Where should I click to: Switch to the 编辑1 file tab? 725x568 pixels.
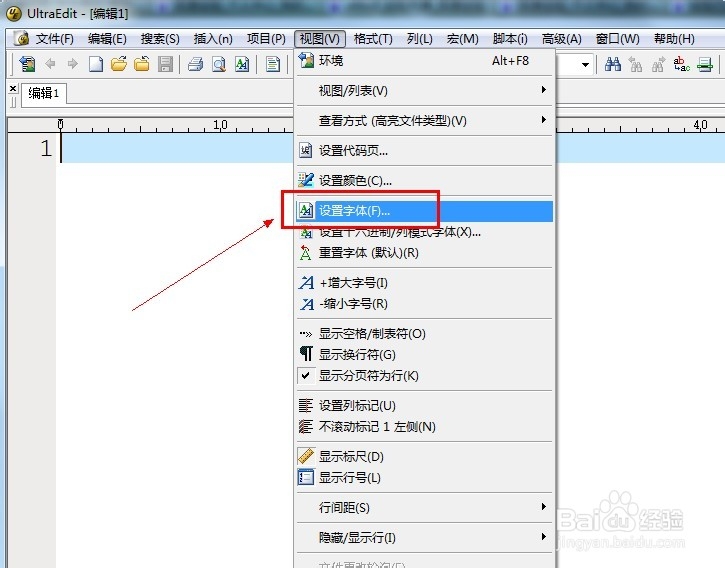click(x=44, y=93)
